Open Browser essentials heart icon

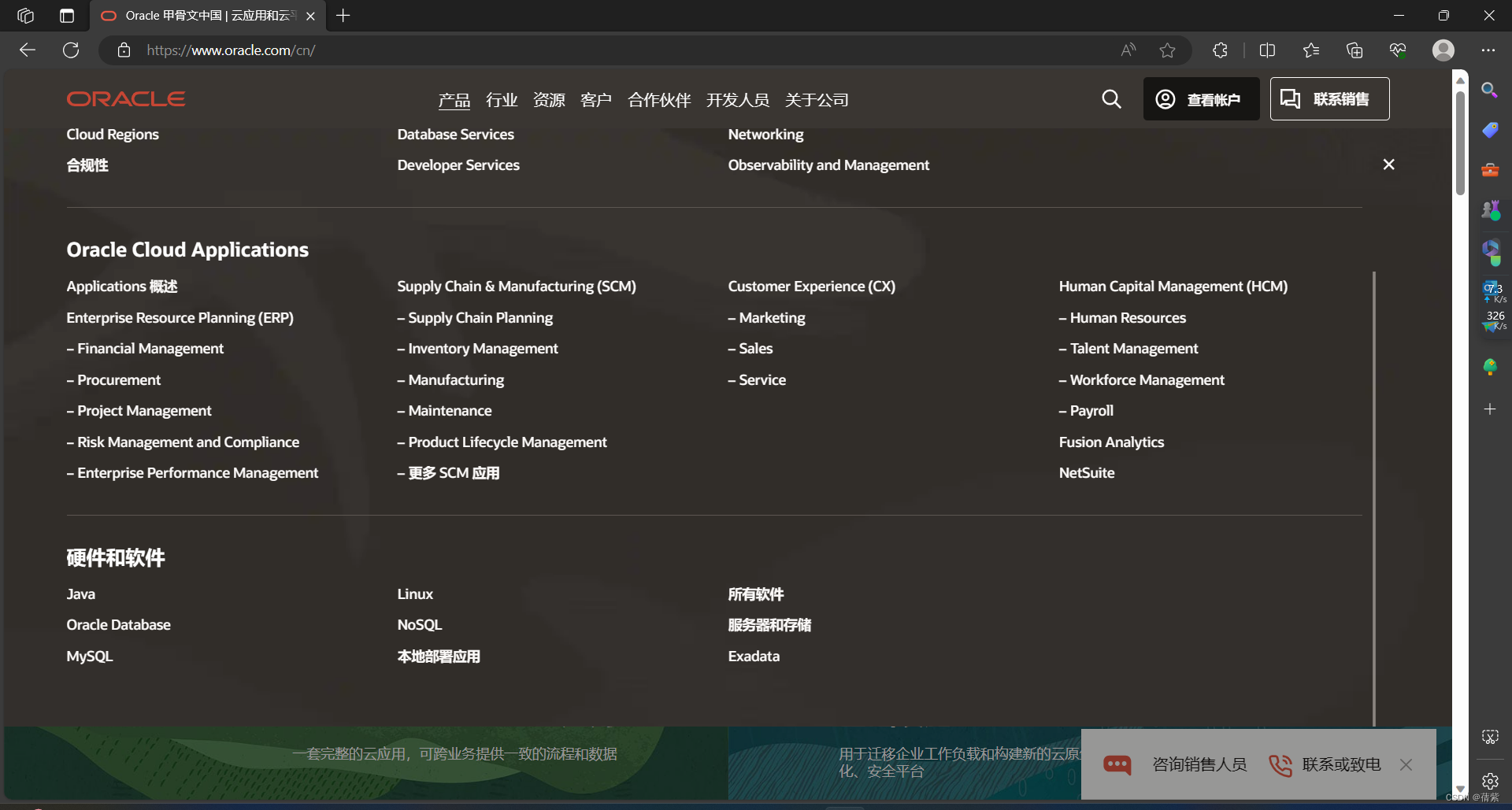(1398, 50)
